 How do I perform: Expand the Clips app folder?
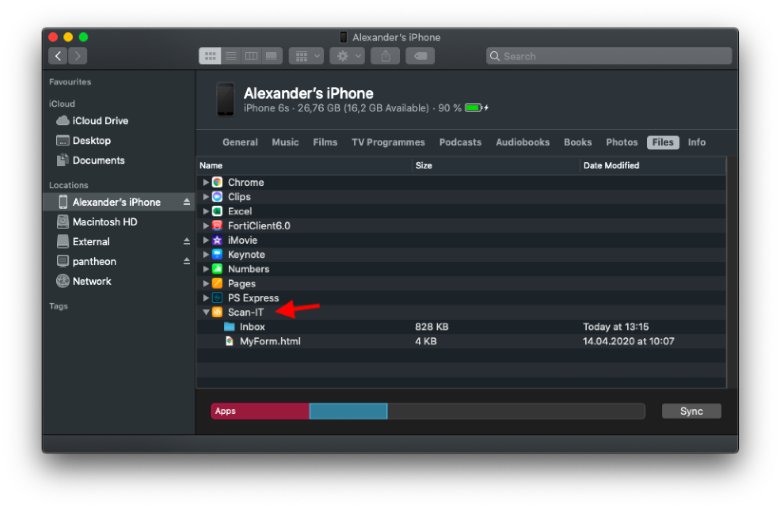pos(205,197)
